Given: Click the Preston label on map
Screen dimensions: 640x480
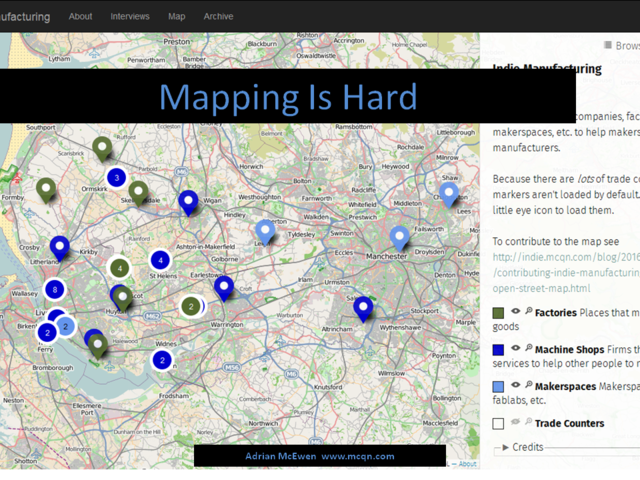Looking at the screenshot, I should click(177, 42).
